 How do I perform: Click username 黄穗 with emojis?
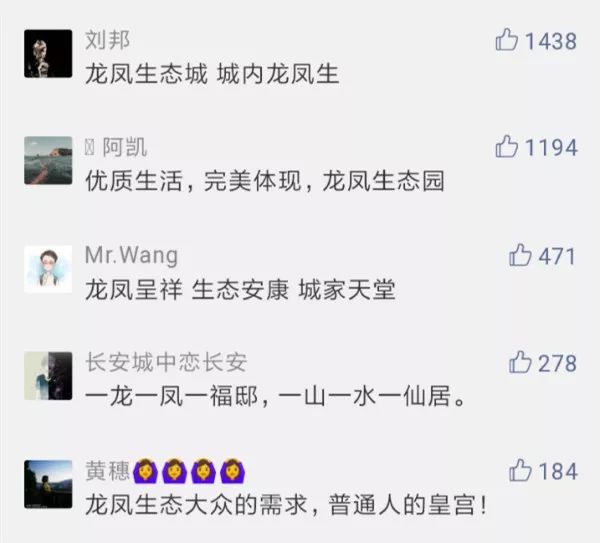point(165,471)
